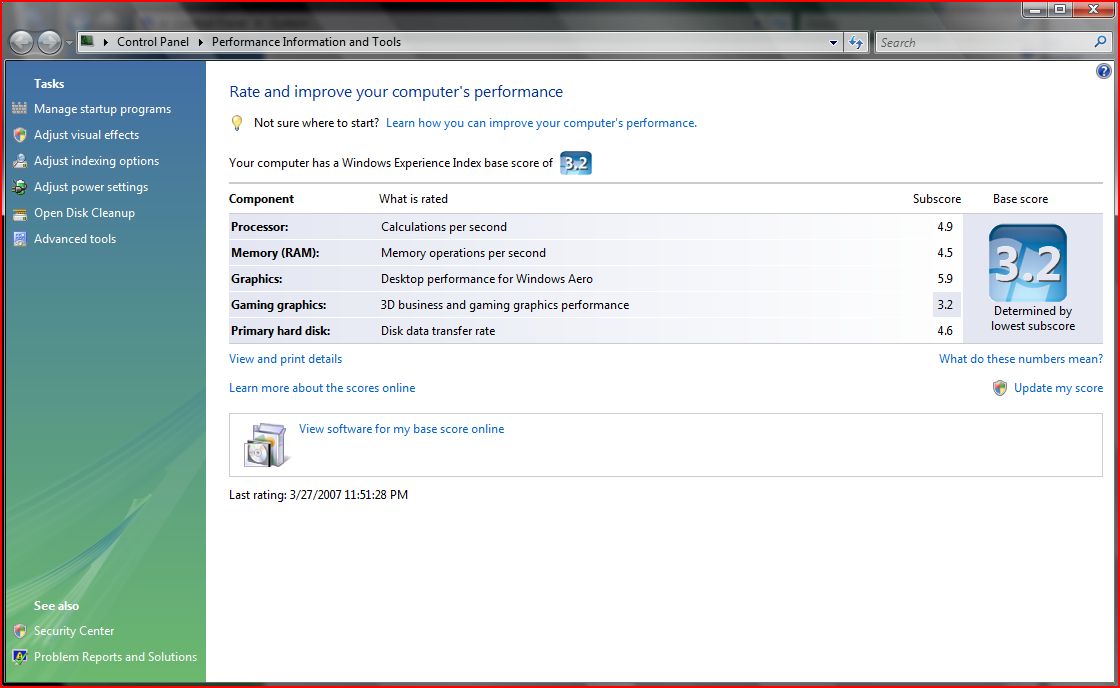1120x688 pixels.
Task: Click the Memory subscore 4.5
Action: (x=945, y=253)
